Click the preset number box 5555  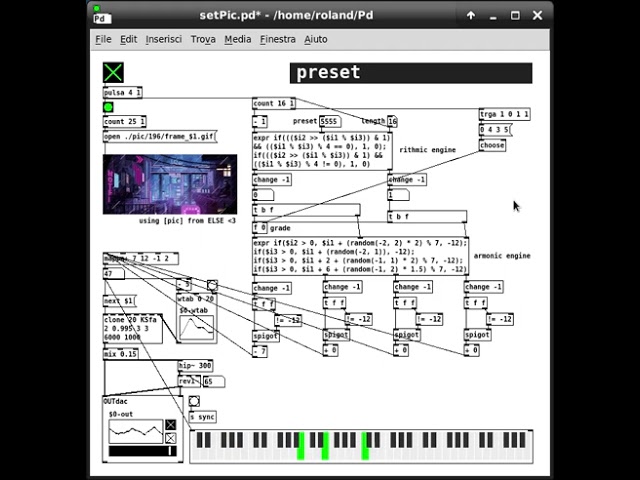[330, 121]
